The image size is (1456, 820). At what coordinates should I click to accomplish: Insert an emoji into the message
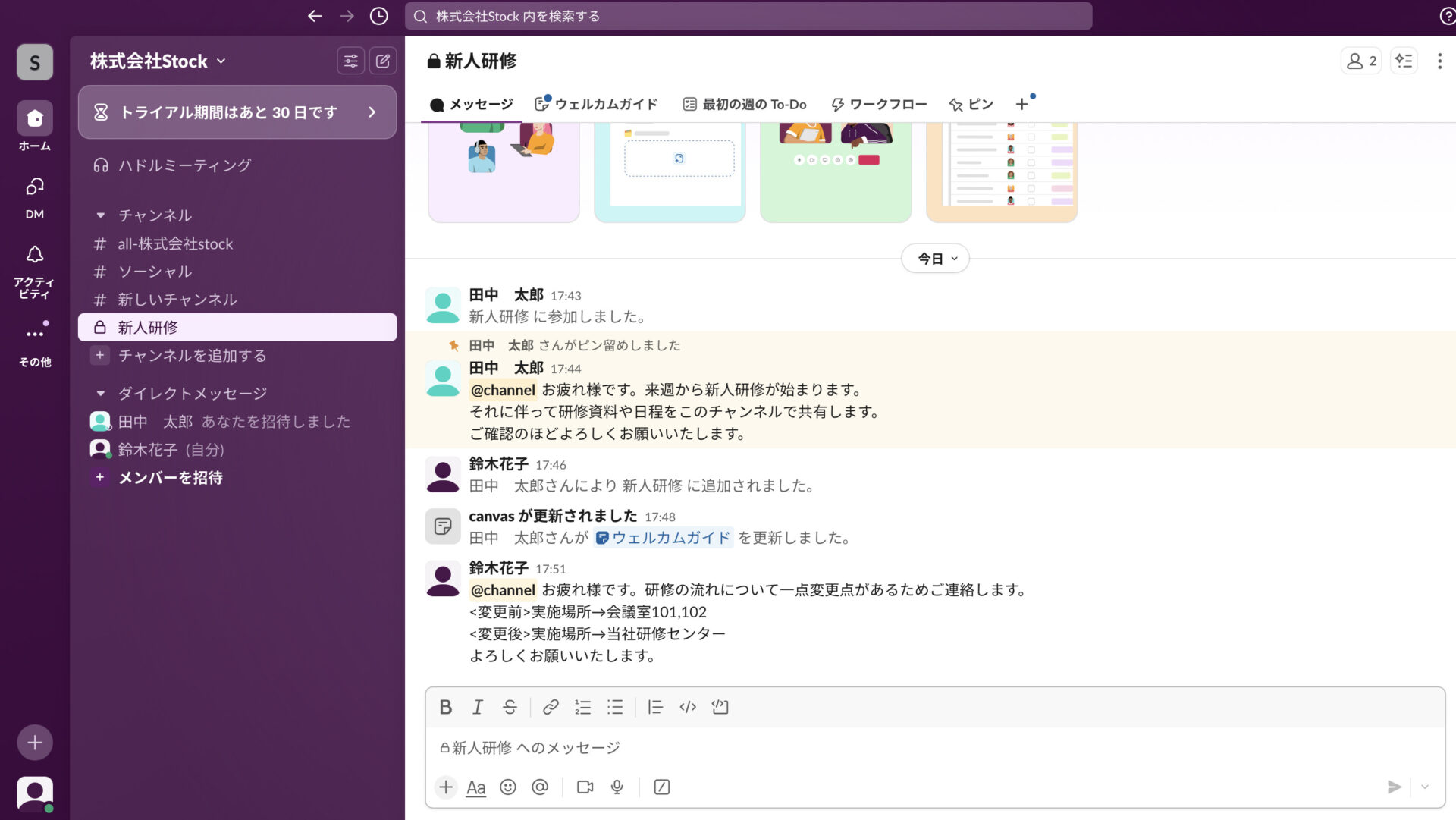point(508,787)
